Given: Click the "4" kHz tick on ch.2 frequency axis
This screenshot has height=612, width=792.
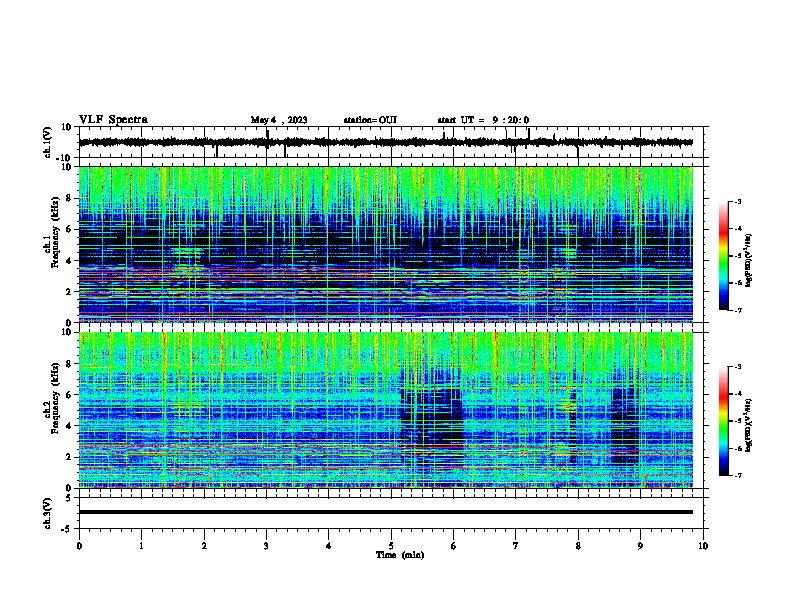Looking at the screenshot, I should click(70, 426).
